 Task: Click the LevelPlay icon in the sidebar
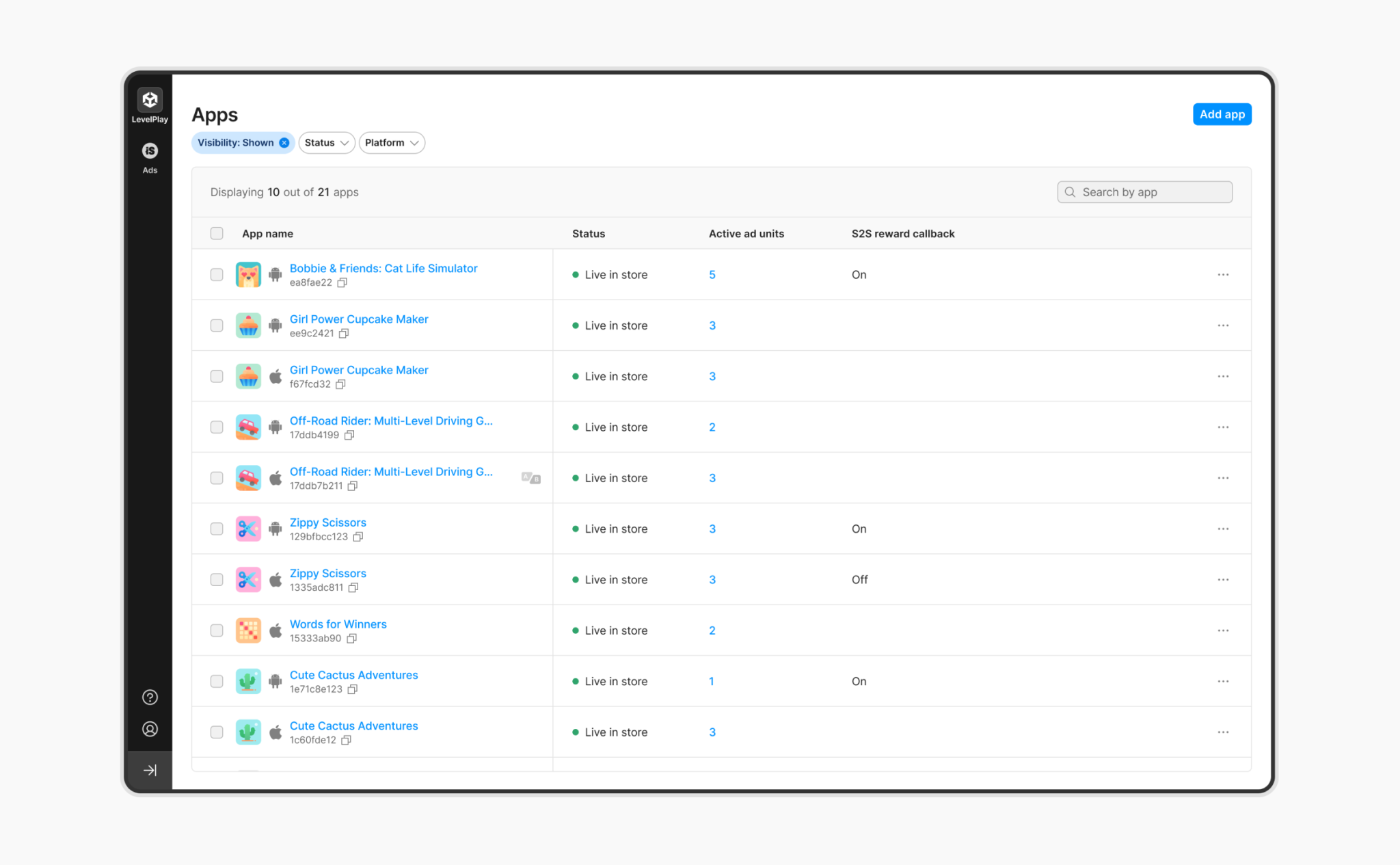point(149,100)
